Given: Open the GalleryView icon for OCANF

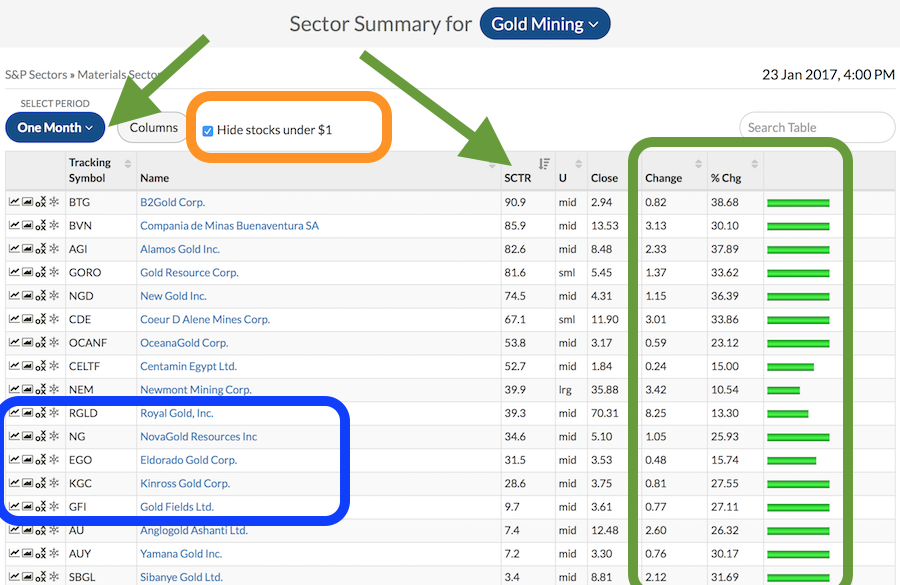Looking at the screenshot, I should 27,343.
